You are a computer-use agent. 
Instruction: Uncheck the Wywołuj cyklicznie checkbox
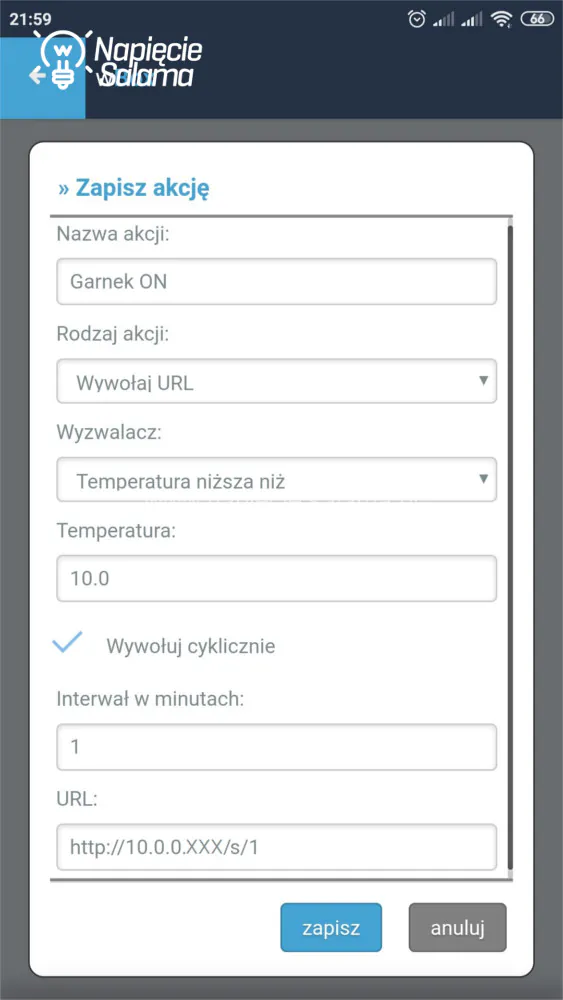(x=68, y=642)
